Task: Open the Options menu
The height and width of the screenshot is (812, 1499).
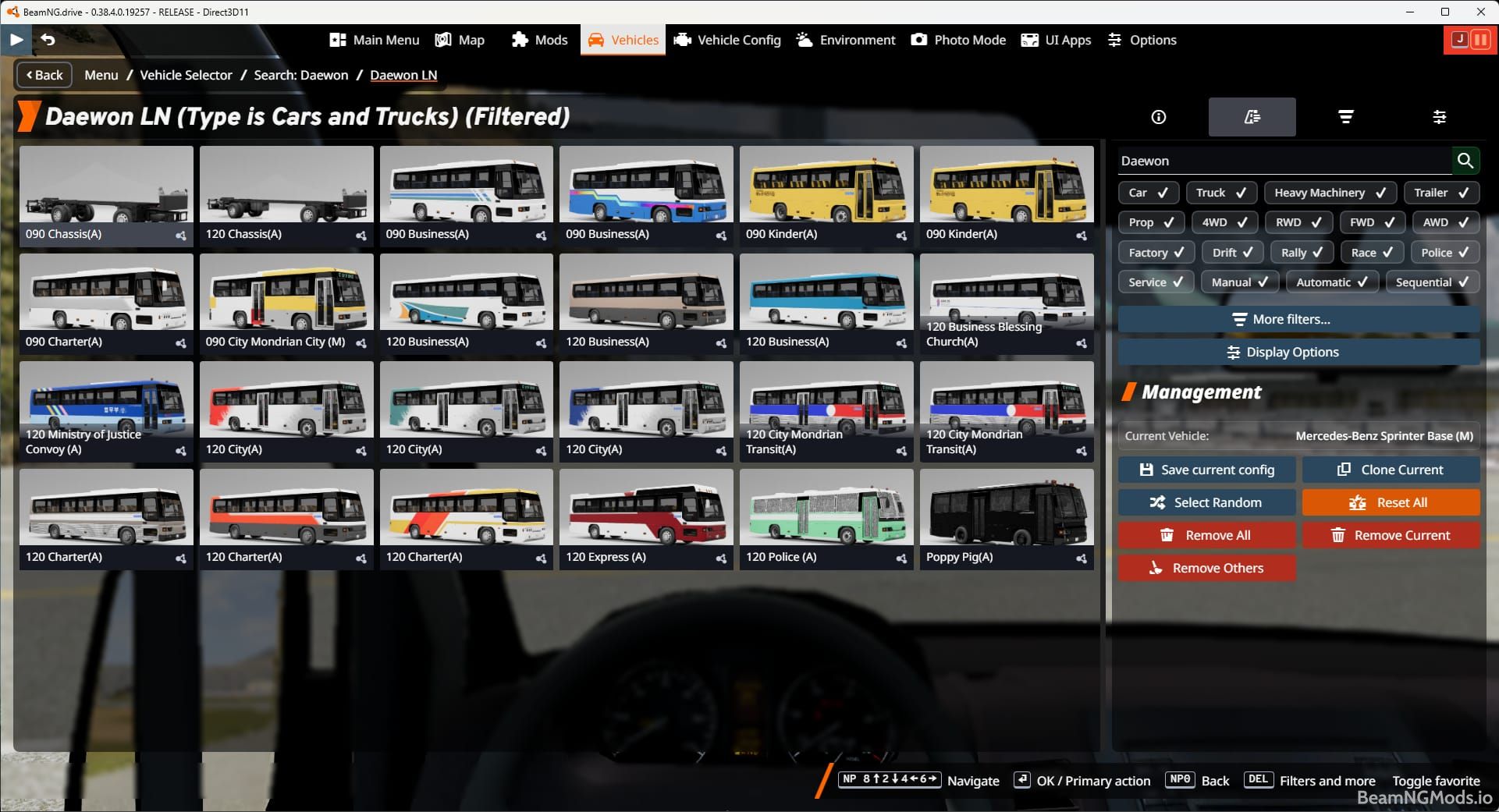Action: 1142,40
